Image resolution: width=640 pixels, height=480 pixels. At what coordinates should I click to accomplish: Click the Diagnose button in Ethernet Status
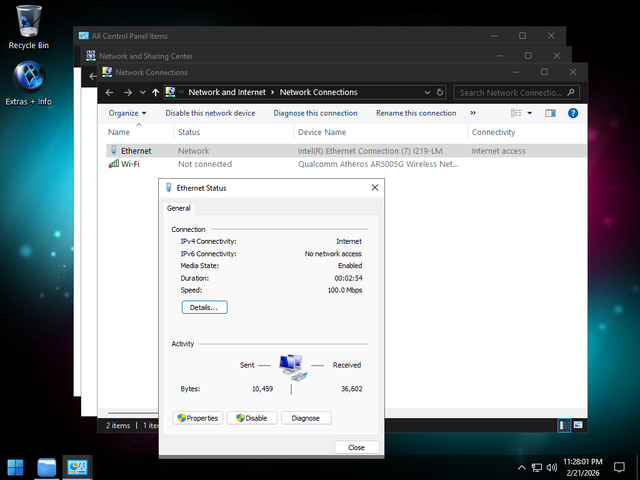pos(306,418)
